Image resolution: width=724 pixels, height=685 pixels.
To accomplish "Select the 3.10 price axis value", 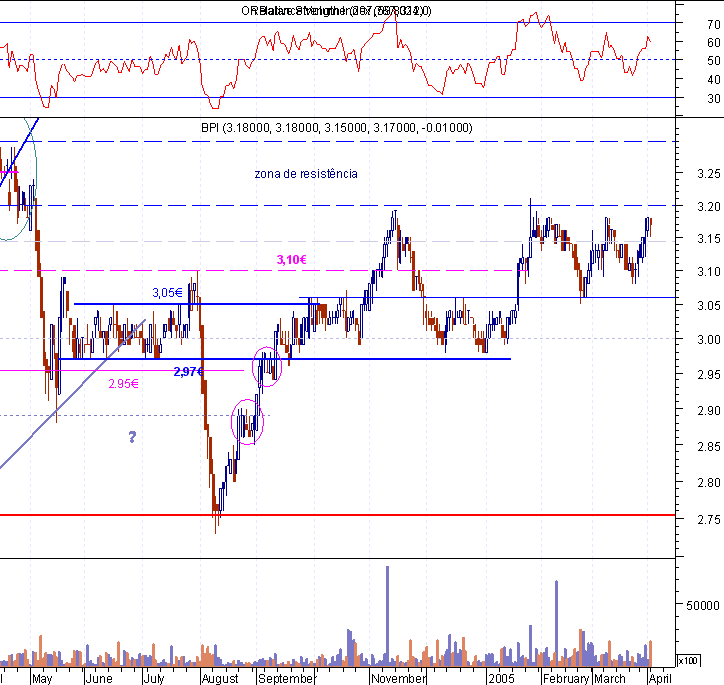I will coord(708,271).
